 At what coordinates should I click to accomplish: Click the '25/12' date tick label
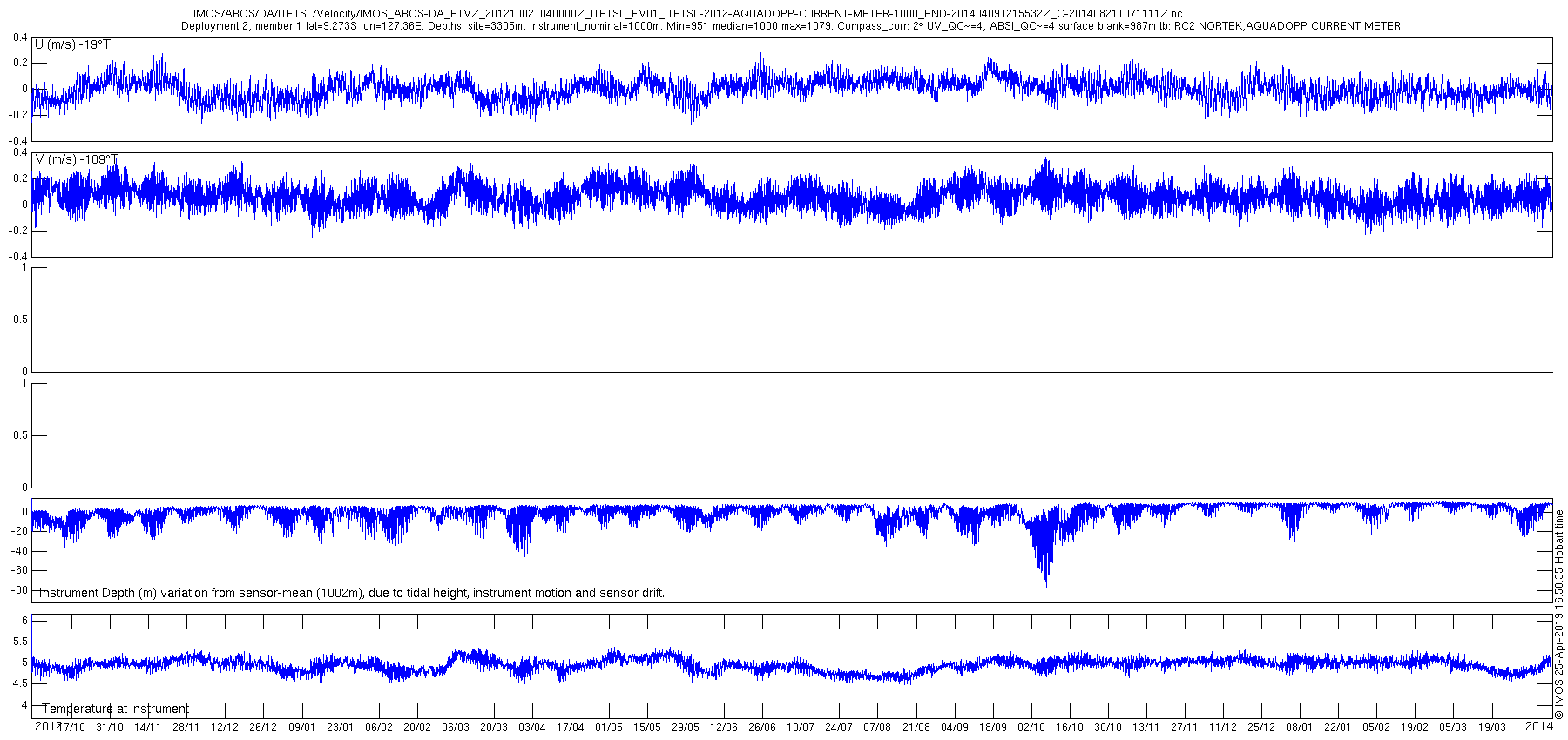[x=1261, y=727]
